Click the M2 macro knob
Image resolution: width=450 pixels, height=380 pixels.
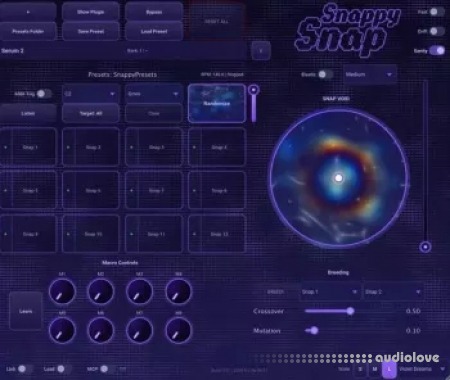101,292
